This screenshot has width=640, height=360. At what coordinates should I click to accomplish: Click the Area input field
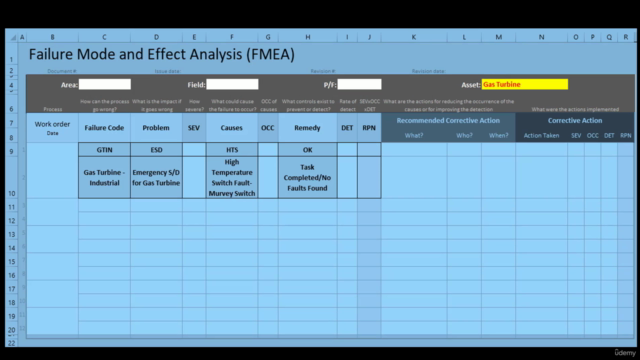click(x=105, y=84)
